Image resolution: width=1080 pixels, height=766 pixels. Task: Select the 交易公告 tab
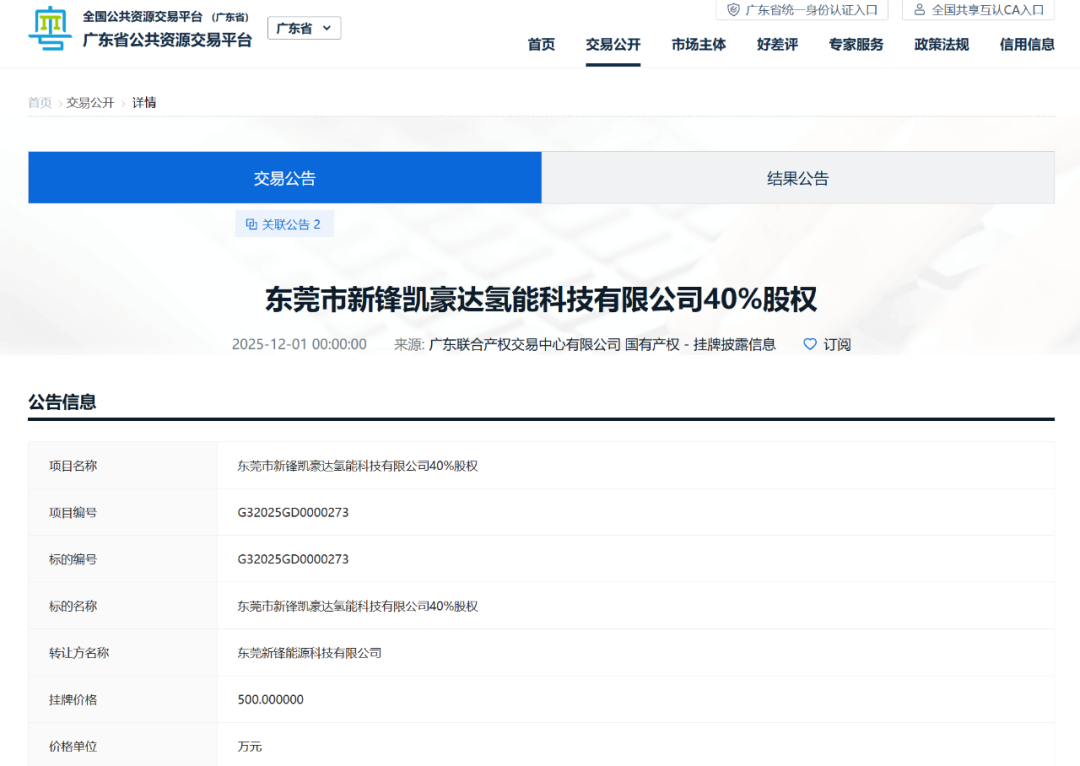pos(283,177)
